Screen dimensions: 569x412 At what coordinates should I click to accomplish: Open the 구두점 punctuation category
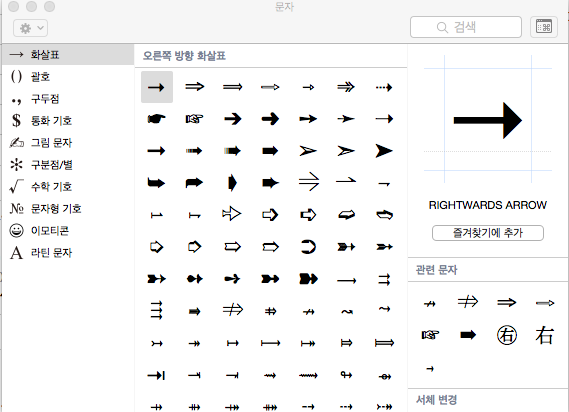point(68,99)
